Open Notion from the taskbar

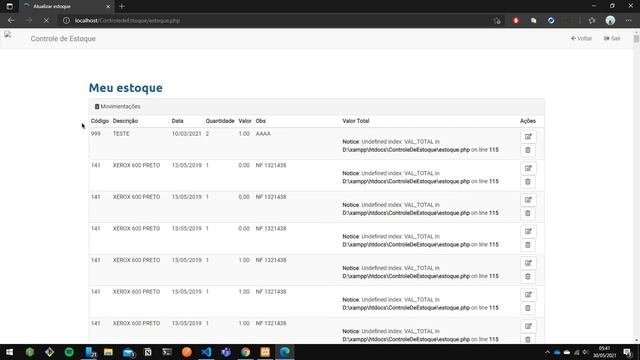(148, 352)
